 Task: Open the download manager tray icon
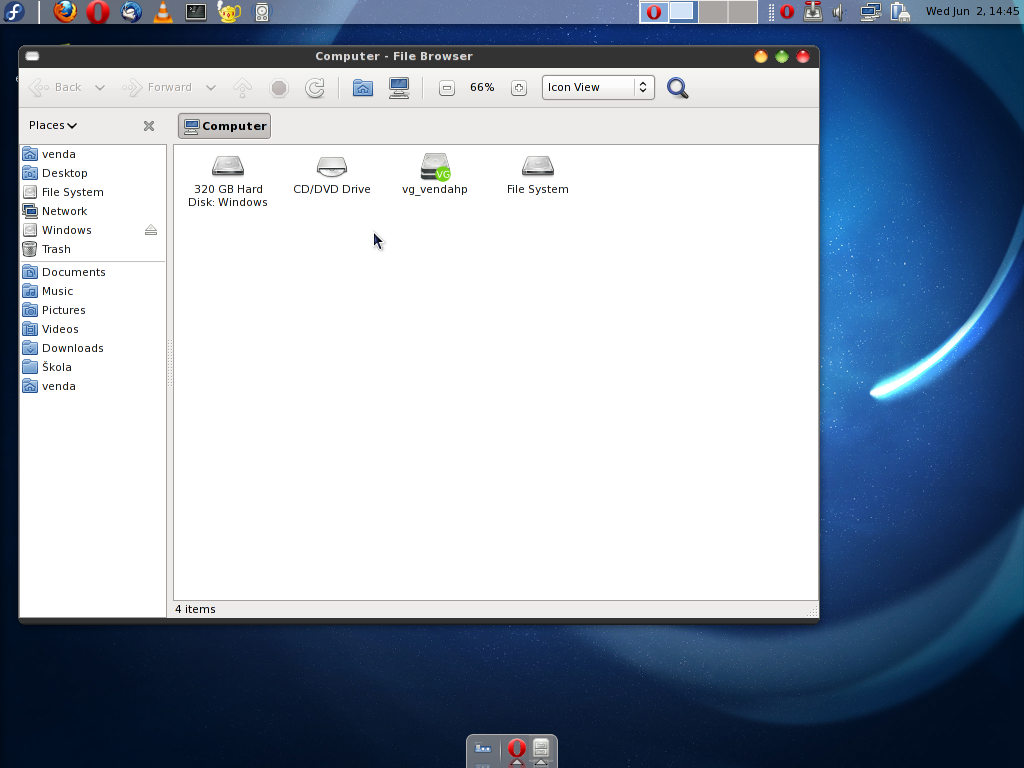click(x=812, y=12)
